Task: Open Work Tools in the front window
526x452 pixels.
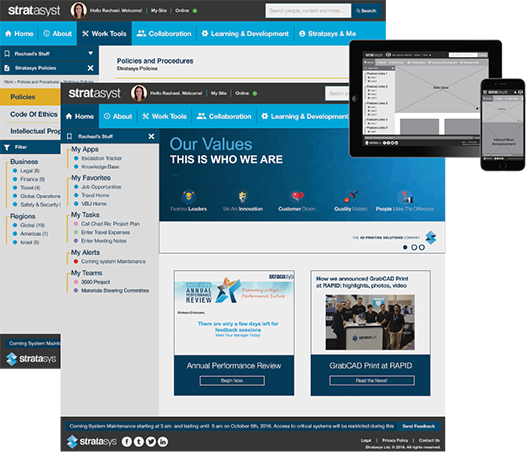Action: [x=164, y=116]
